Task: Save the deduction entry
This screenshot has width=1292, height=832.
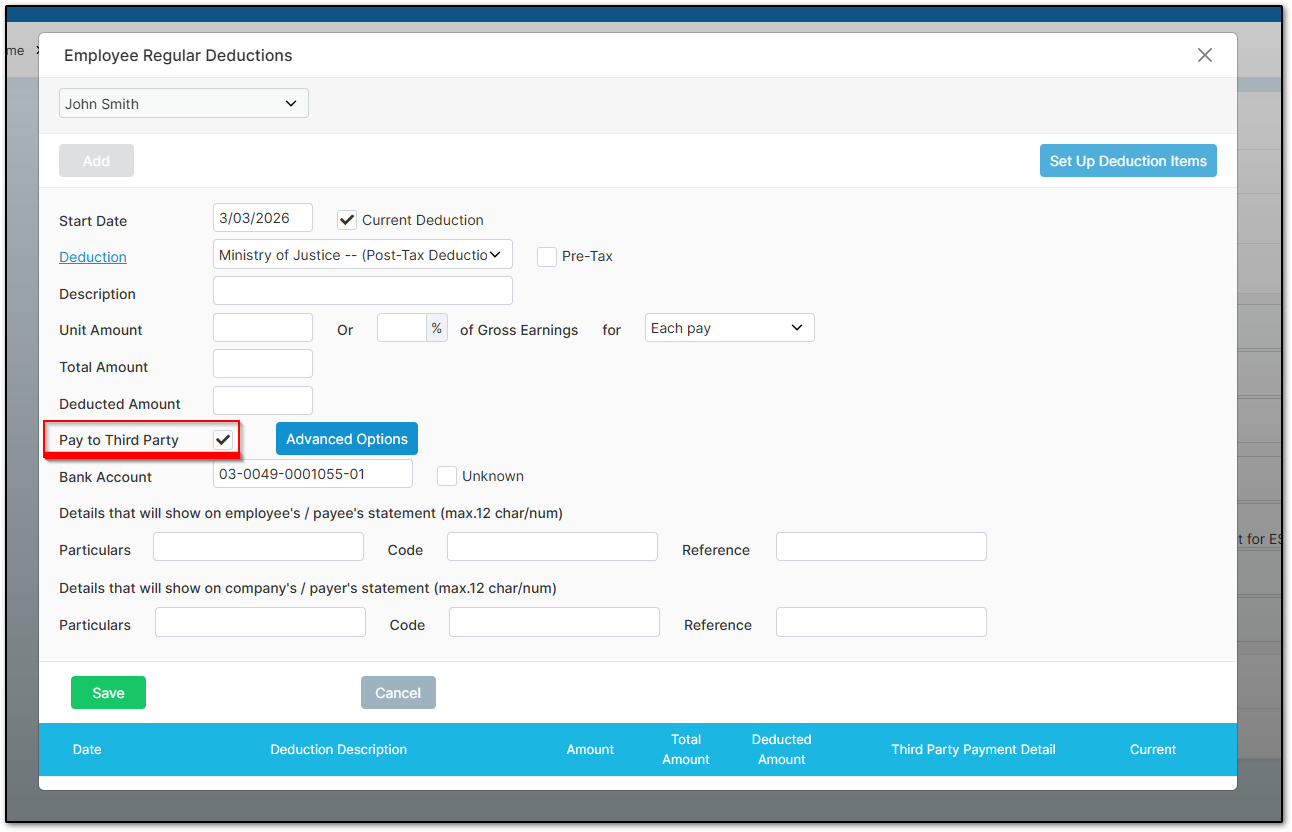Action: click(x=108, y=692)
